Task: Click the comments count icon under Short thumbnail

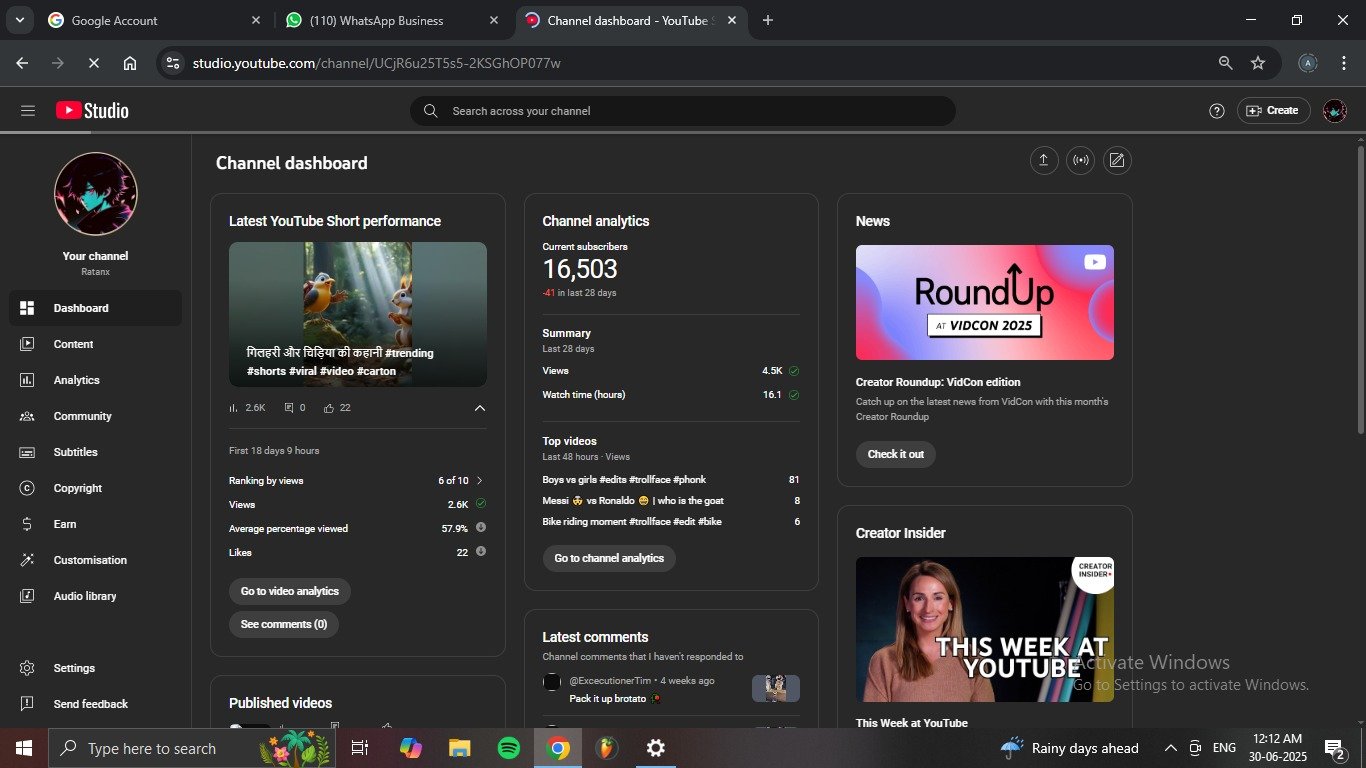Action: pyautogui.click(x=289, y=408)
